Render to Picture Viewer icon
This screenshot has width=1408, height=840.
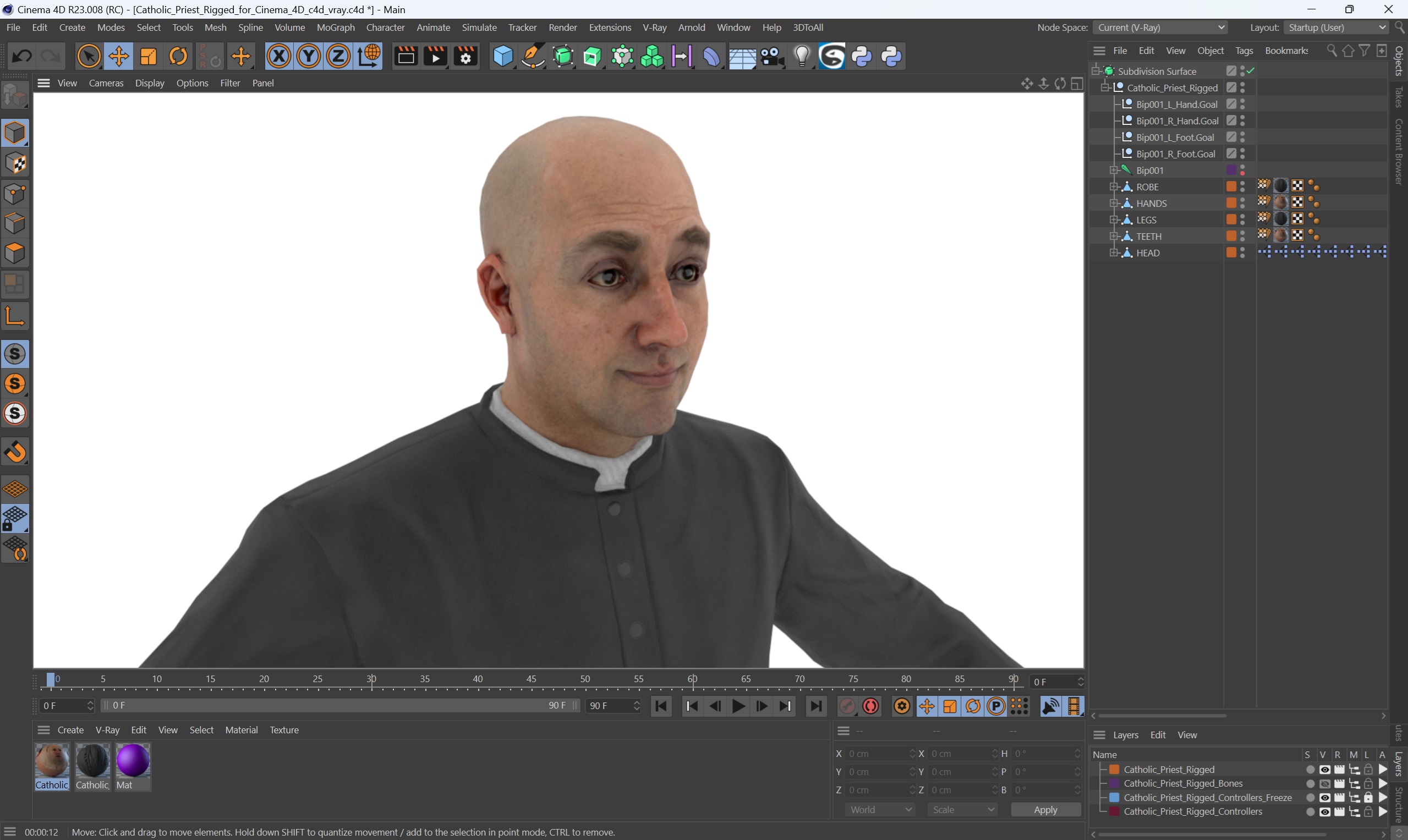click(435, 56)
